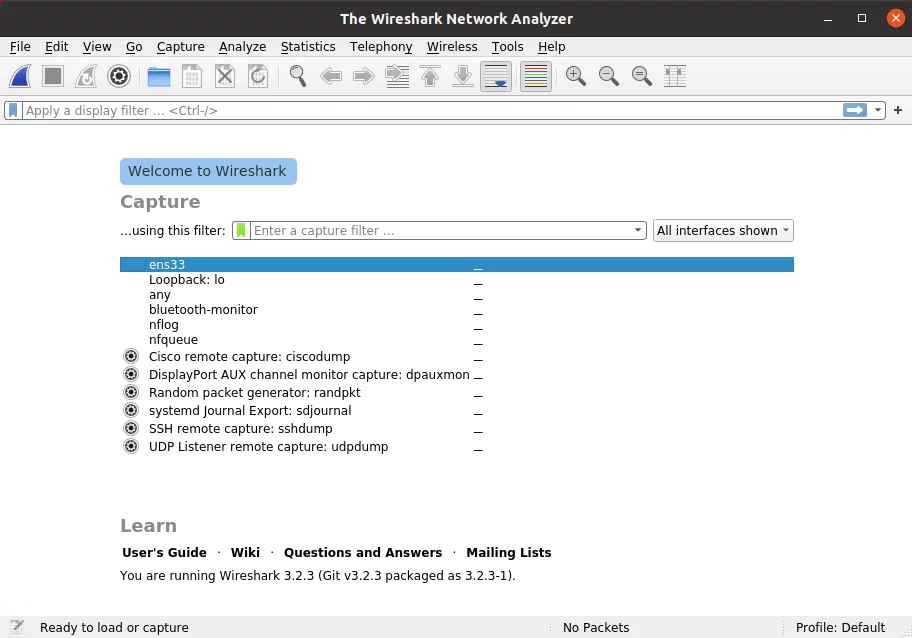Start capturing packets with shark fin icon
The width and height of the screenshot is (912, 638).
tap(20, 76)
